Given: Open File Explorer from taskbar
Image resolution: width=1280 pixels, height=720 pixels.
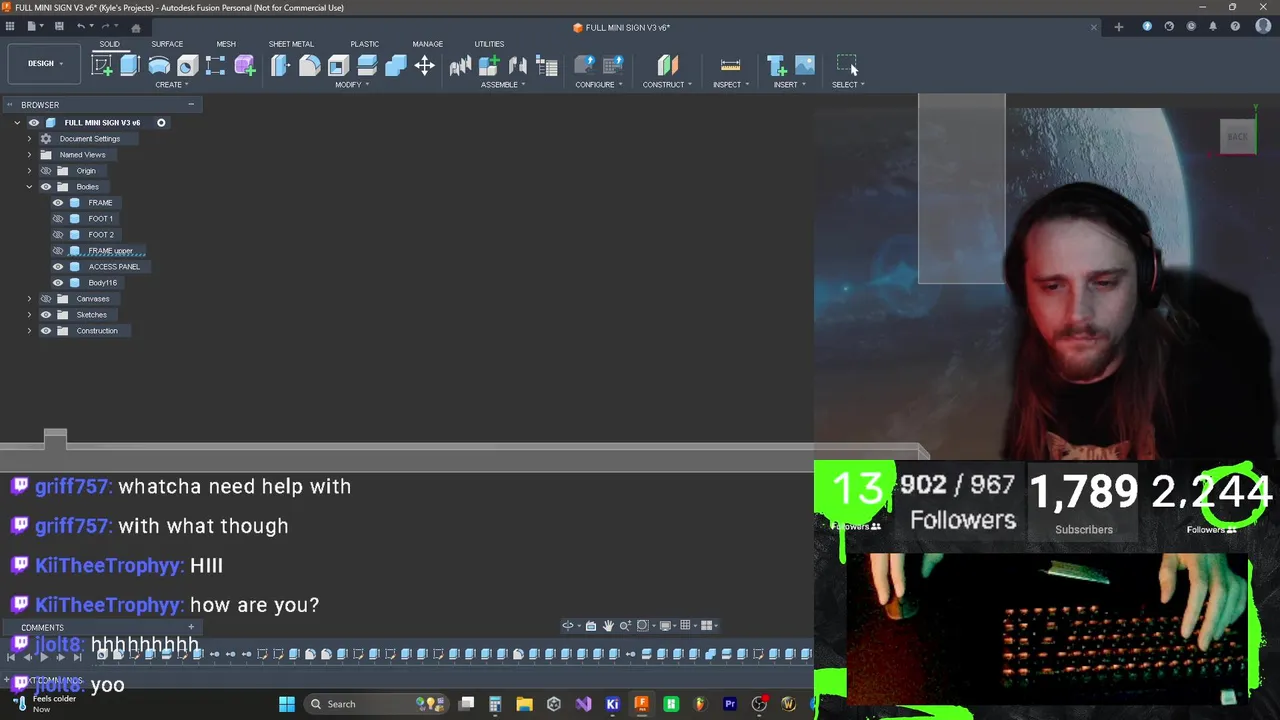Looking at the screenshot, I should pos(524,704).
